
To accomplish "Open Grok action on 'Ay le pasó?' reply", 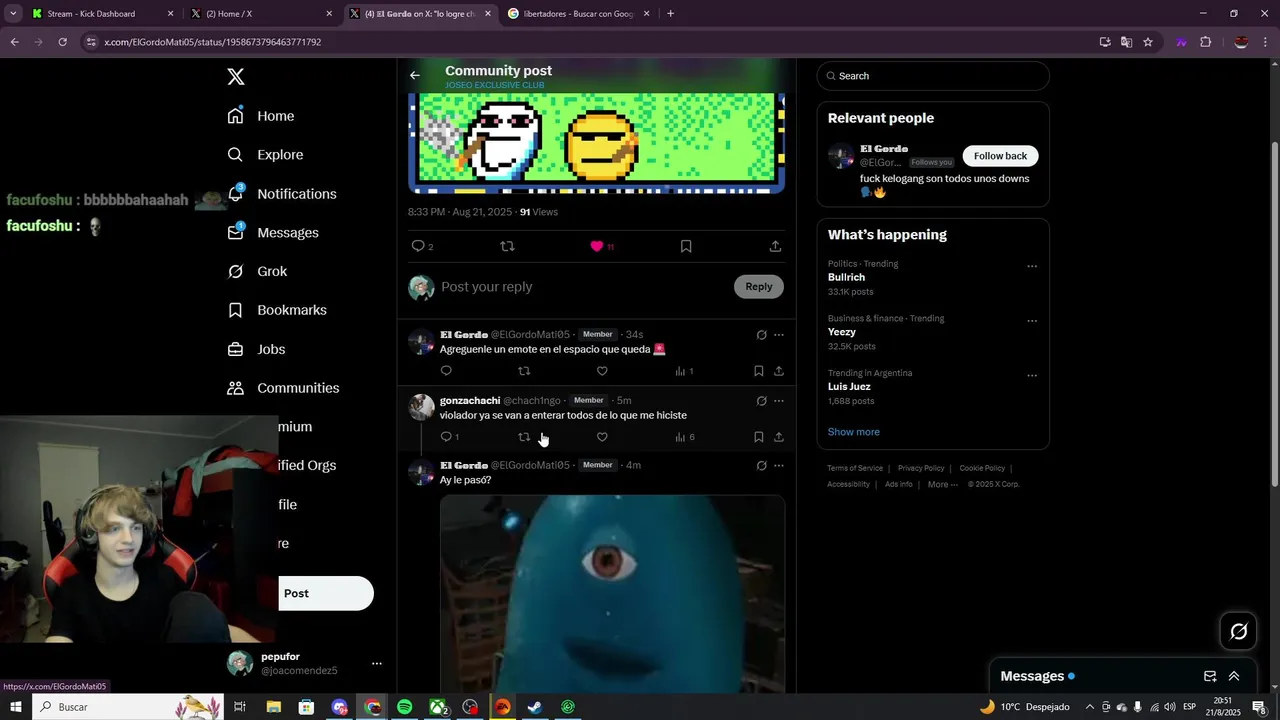I will (x=761, y=466).
